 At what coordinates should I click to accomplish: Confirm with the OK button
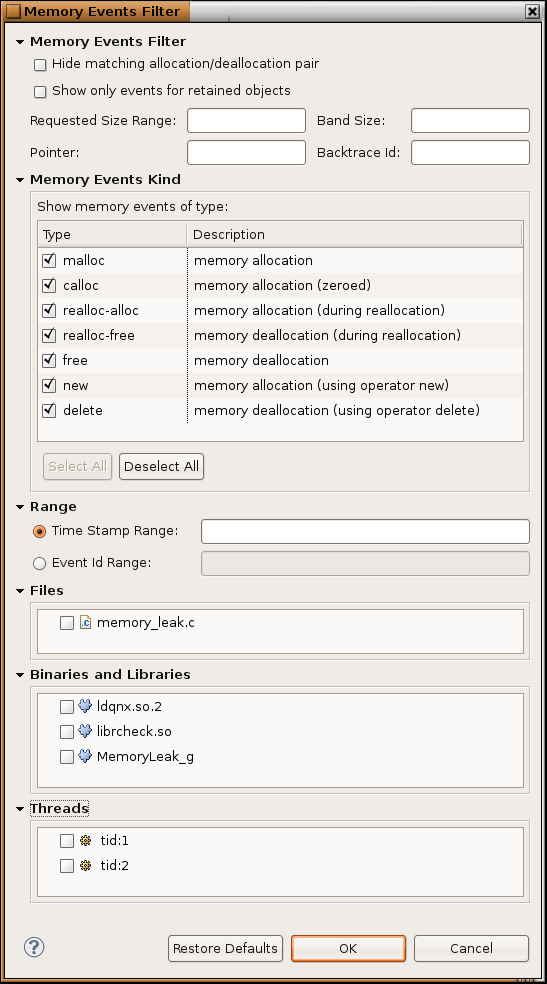[348, 948]
